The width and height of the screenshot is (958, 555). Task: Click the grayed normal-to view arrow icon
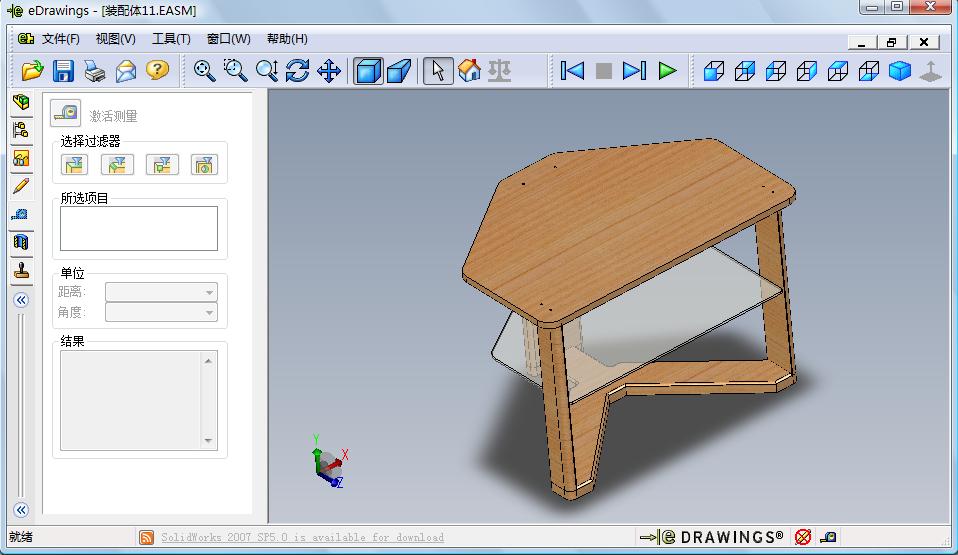[931, 71]
